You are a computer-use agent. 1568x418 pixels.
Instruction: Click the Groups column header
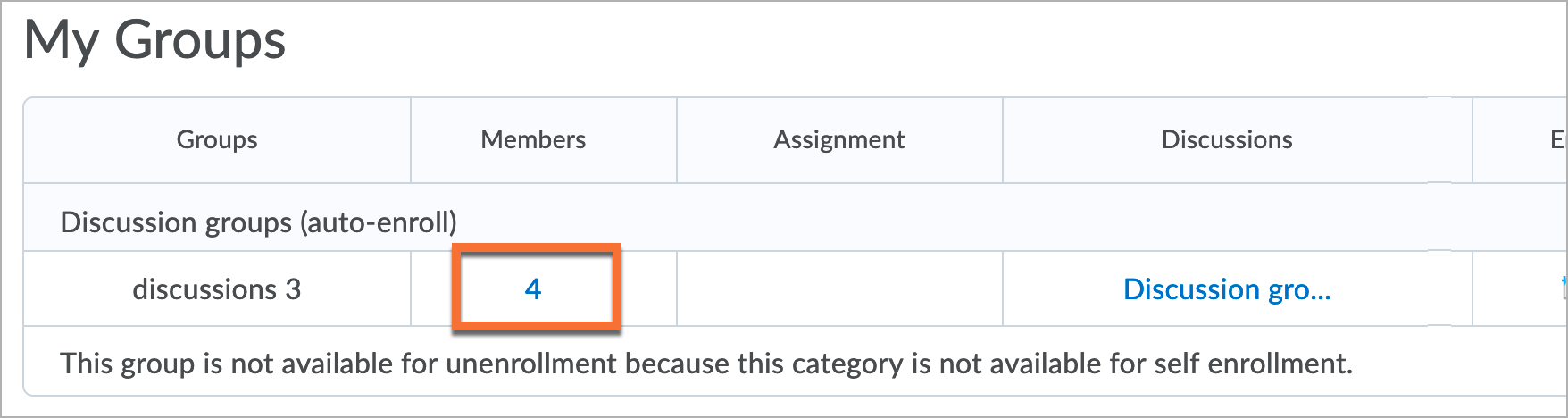217,139
